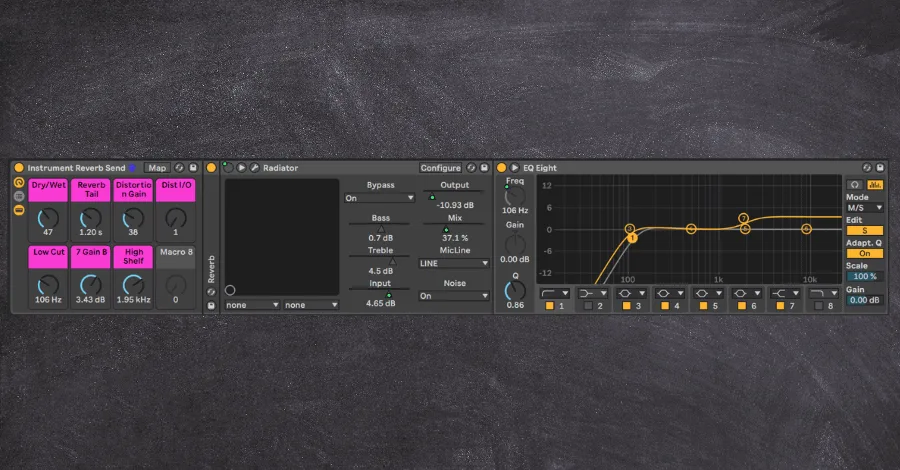Screen dimensions: 900x470
Task: Adjust the Reverb Tail macro knob
Action: [91, 218]
